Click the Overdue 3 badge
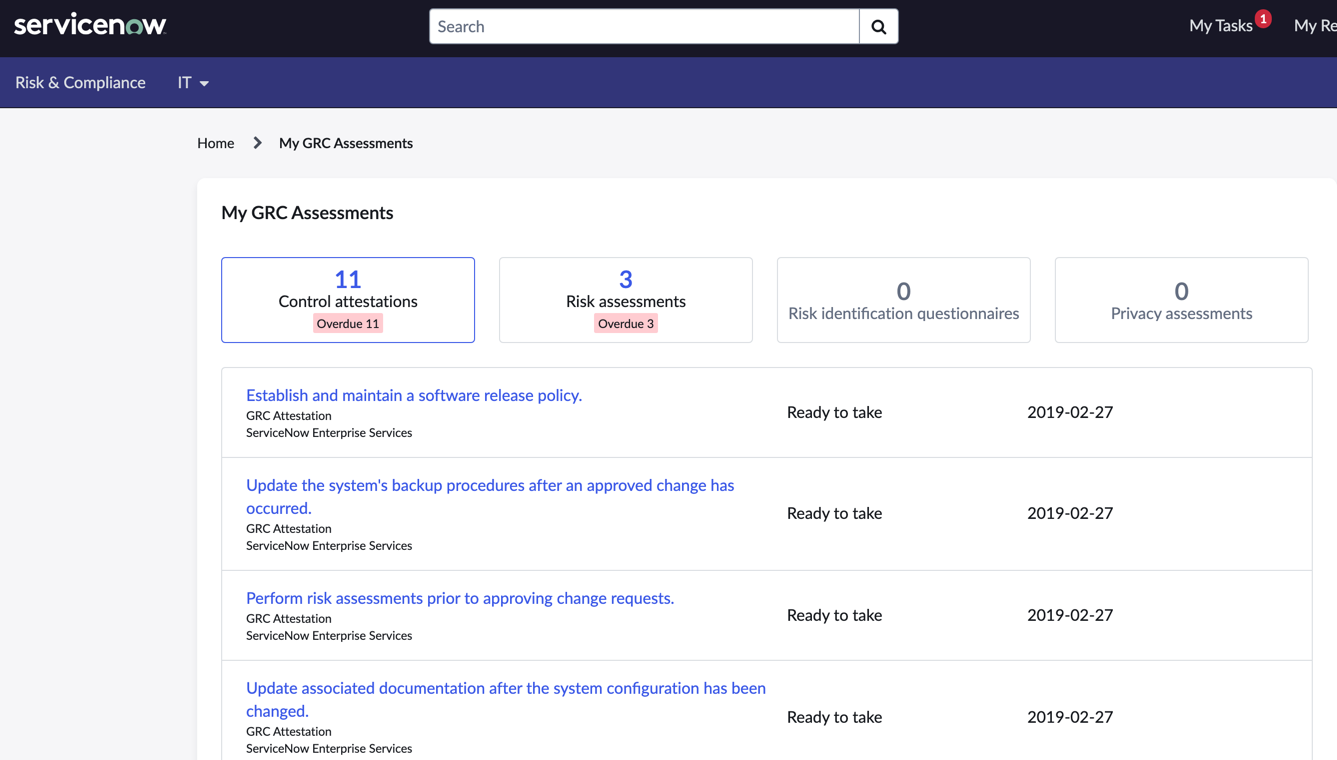Image resolution: width=1337 pixels, height=760 pixels. pos(626,323)
